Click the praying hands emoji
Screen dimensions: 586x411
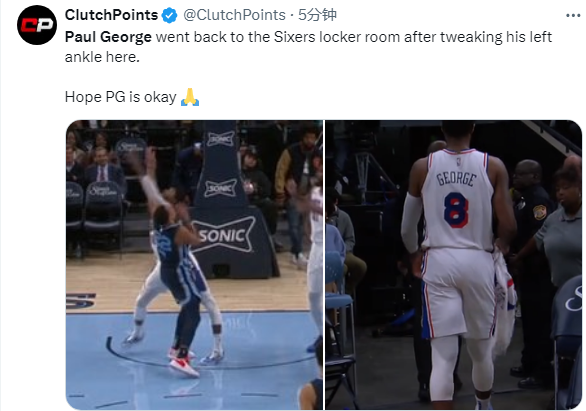click(x=190, y=97)
